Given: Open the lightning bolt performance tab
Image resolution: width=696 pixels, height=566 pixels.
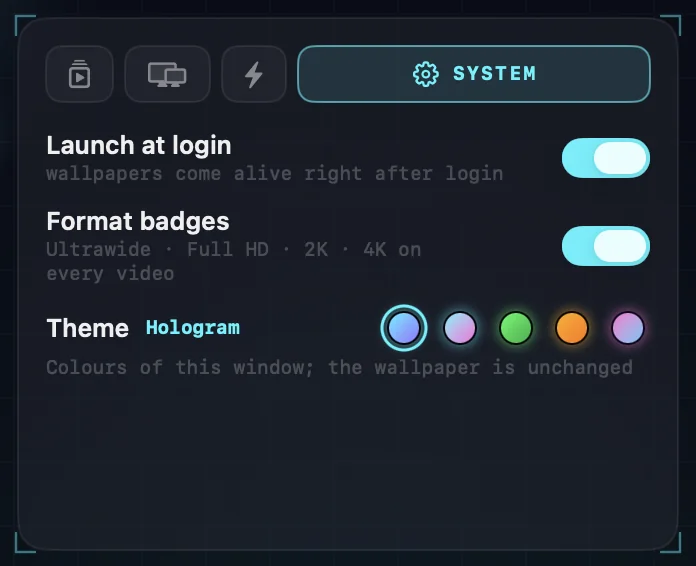Looking at the screenshot, I should (x=254, y=74).
